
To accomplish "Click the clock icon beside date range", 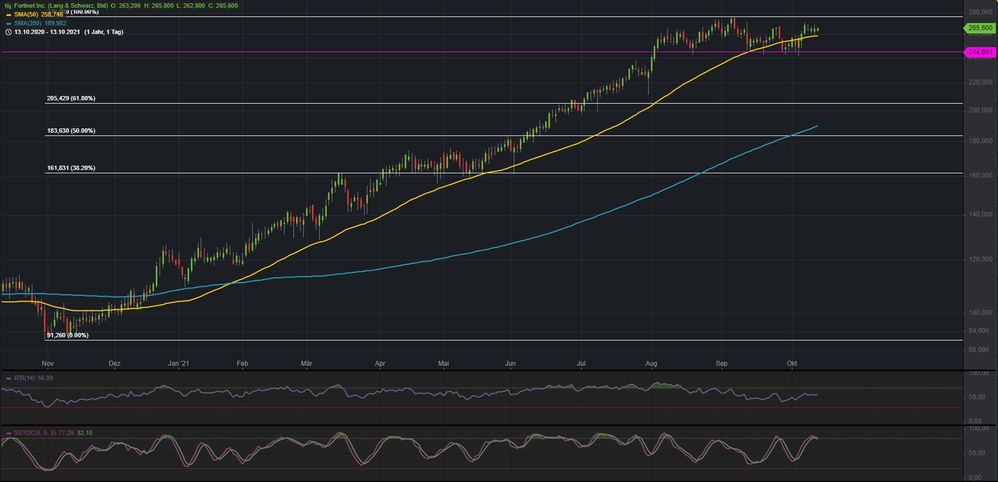I will (x=7, y=32).
